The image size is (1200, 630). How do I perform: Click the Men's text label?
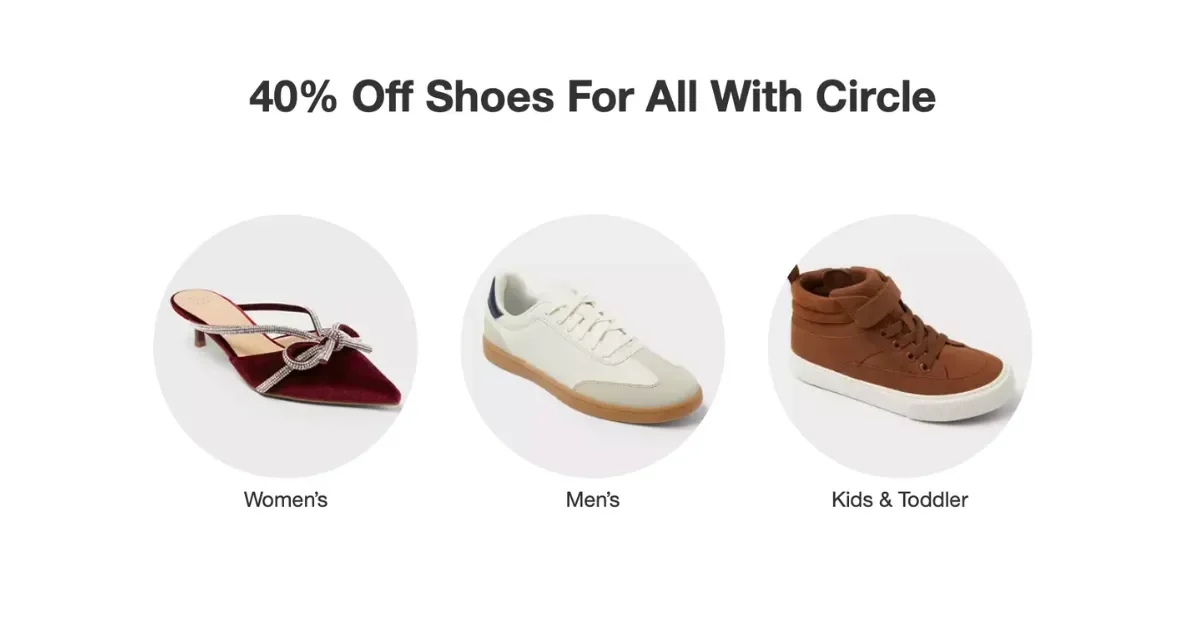tap(592, 499)
